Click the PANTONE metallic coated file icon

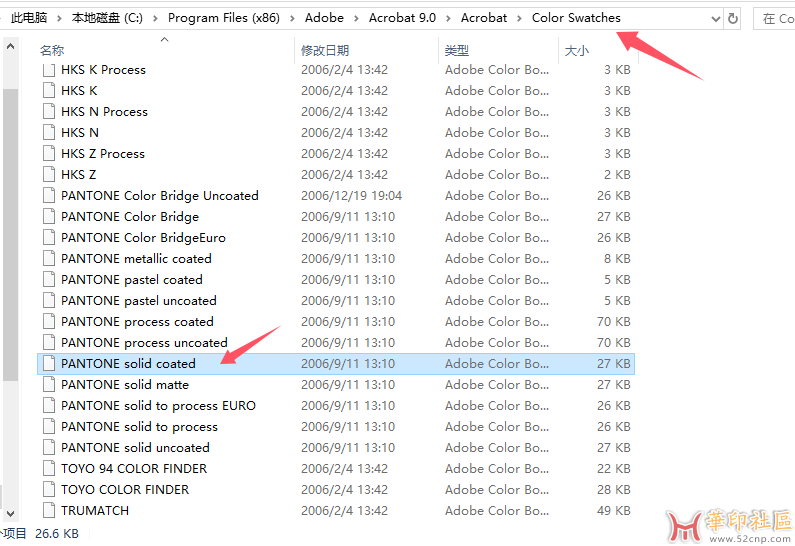(49, 259)
